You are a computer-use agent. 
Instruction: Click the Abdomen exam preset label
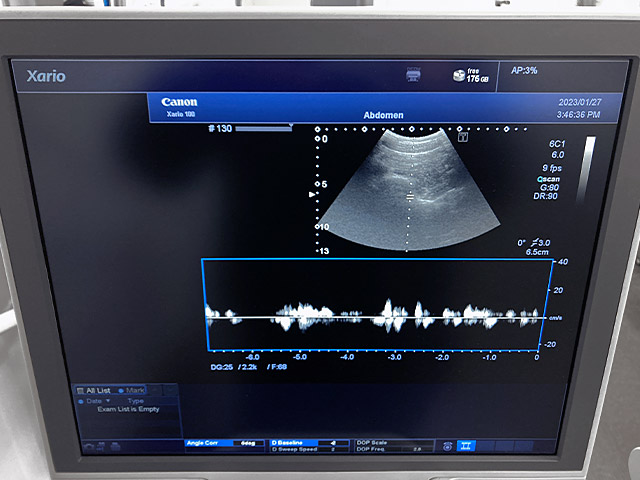coord(383,115)
